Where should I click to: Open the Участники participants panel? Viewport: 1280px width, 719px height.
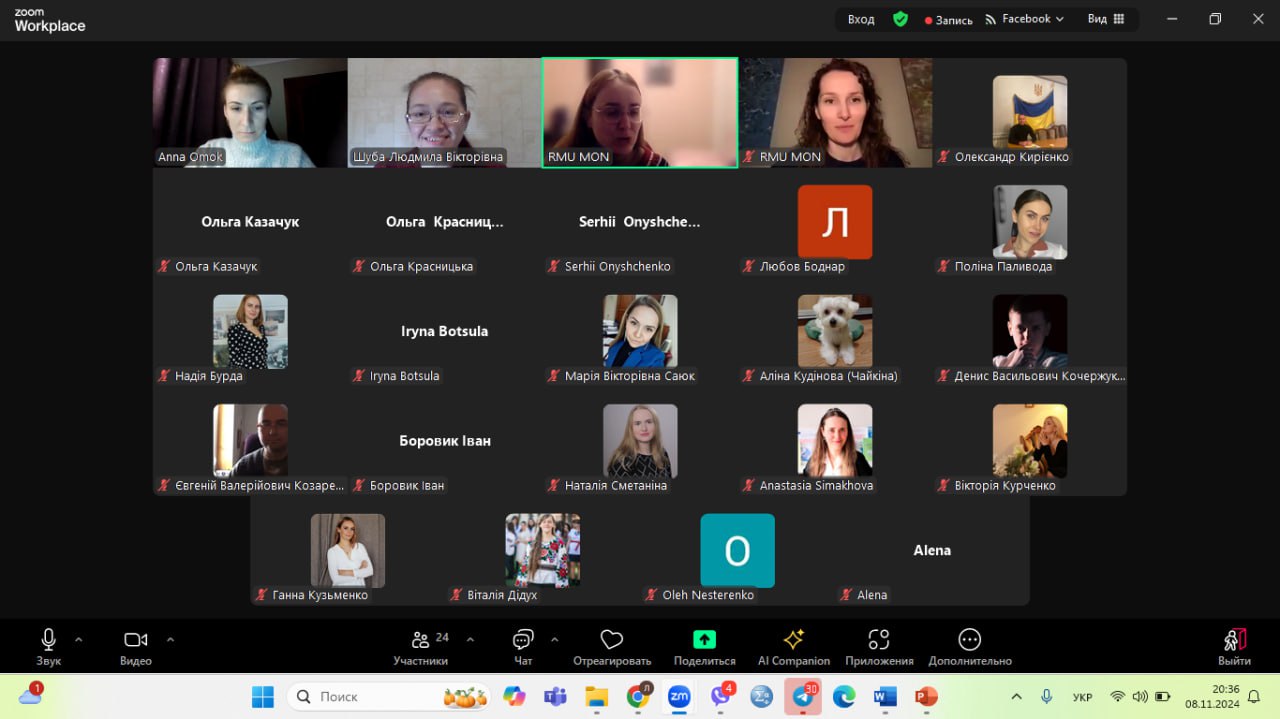(x=421, y=641)
